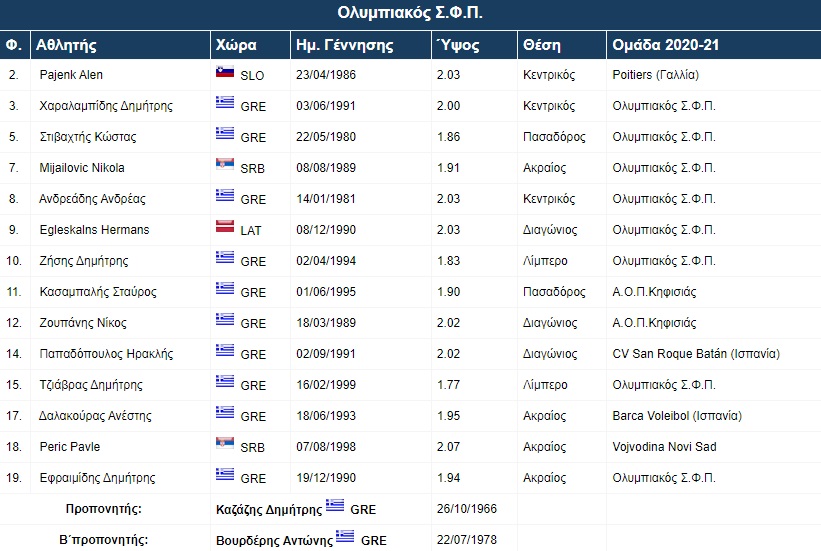Click the Greek flag in Ζήσης Δημήτρης row
The width and height of the screenshot is (821, 551).
[x=225, y=257]
